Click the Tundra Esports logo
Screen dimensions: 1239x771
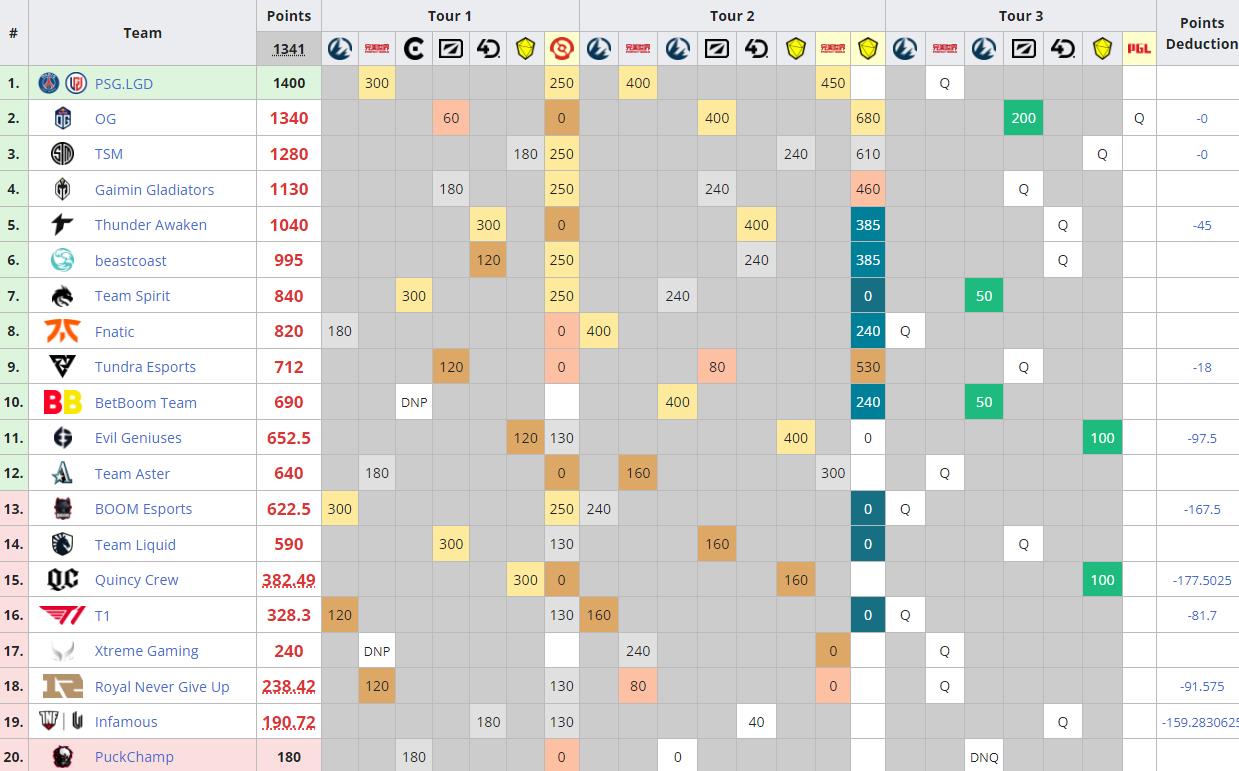(x=62, y=367)
